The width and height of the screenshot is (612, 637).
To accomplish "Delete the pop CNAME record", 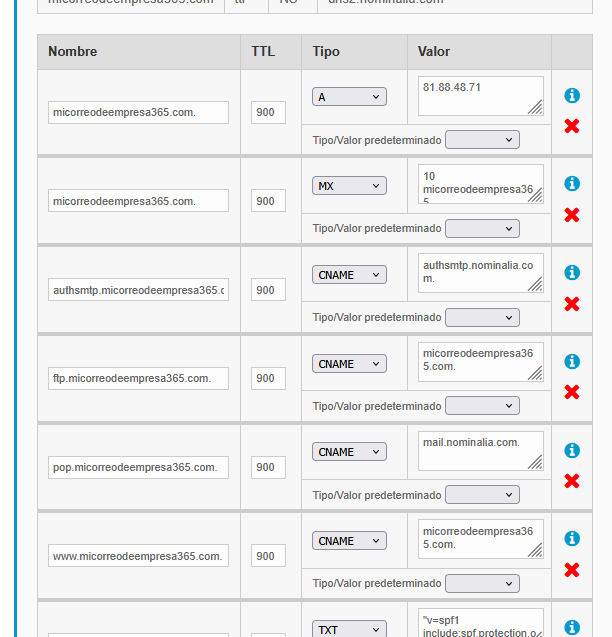I will [x=572, y=481].
